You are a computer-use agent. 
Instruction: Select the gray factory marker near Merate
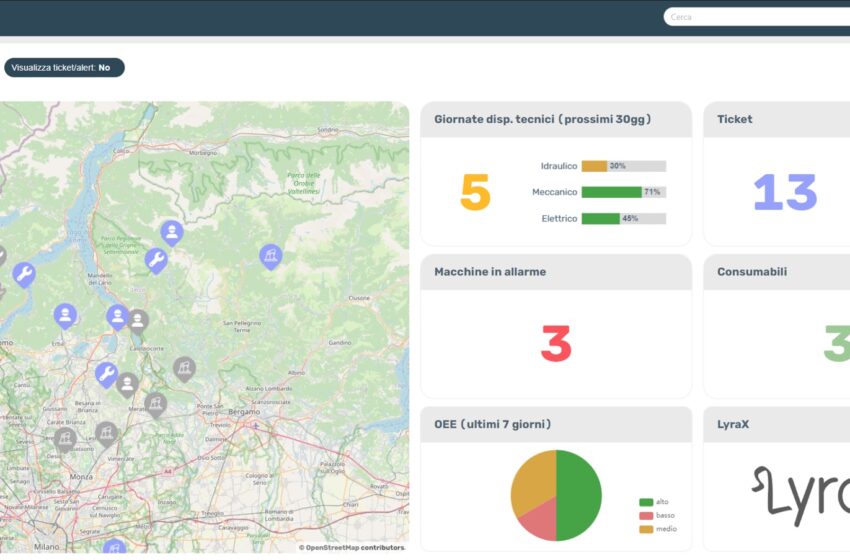(x=154, y=403)
